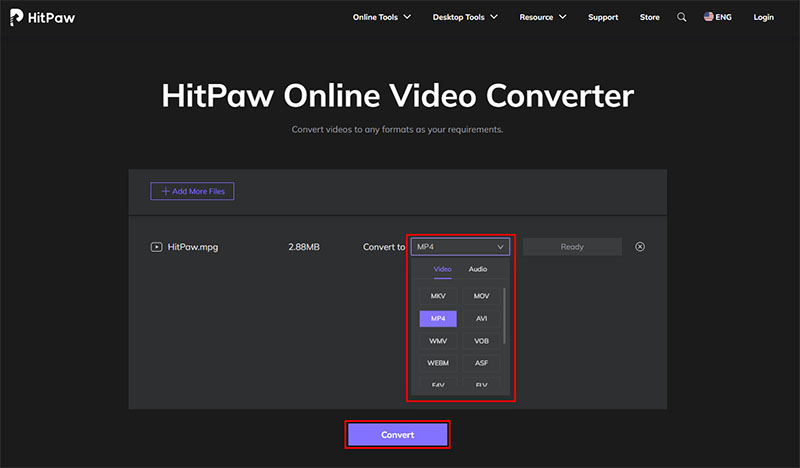The image size is (800, 468).
Task: Expand the Online Tools menu
Action: (x=382, y=17)
